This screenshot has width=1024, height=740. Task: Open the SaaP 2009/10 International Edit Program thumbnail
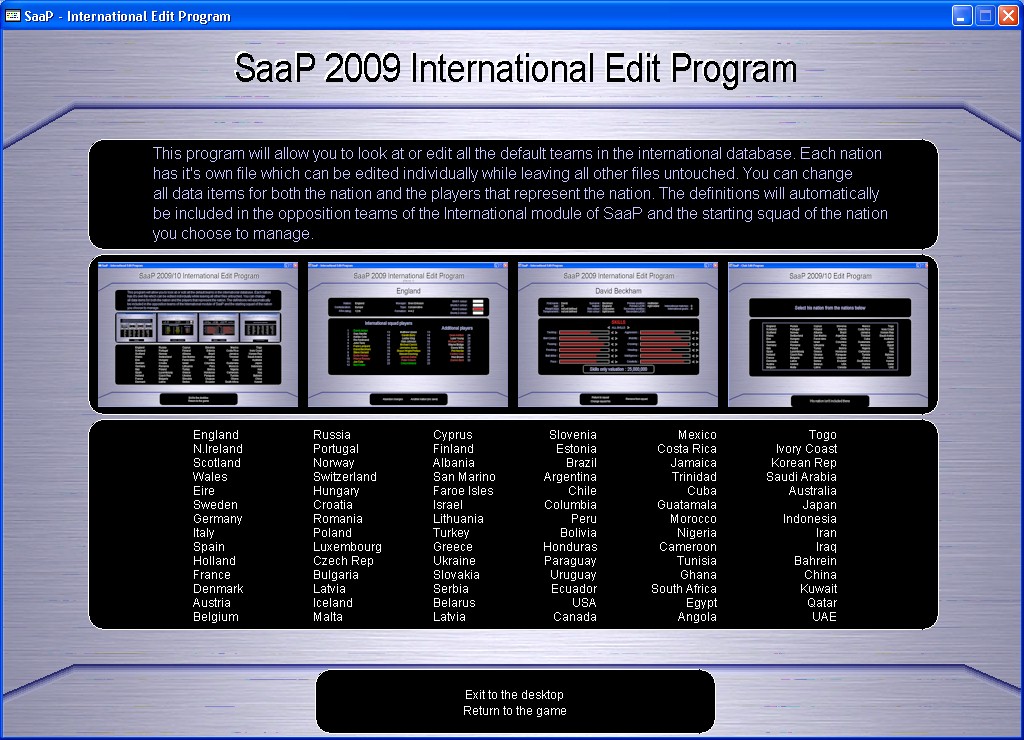tap(198, 335)
